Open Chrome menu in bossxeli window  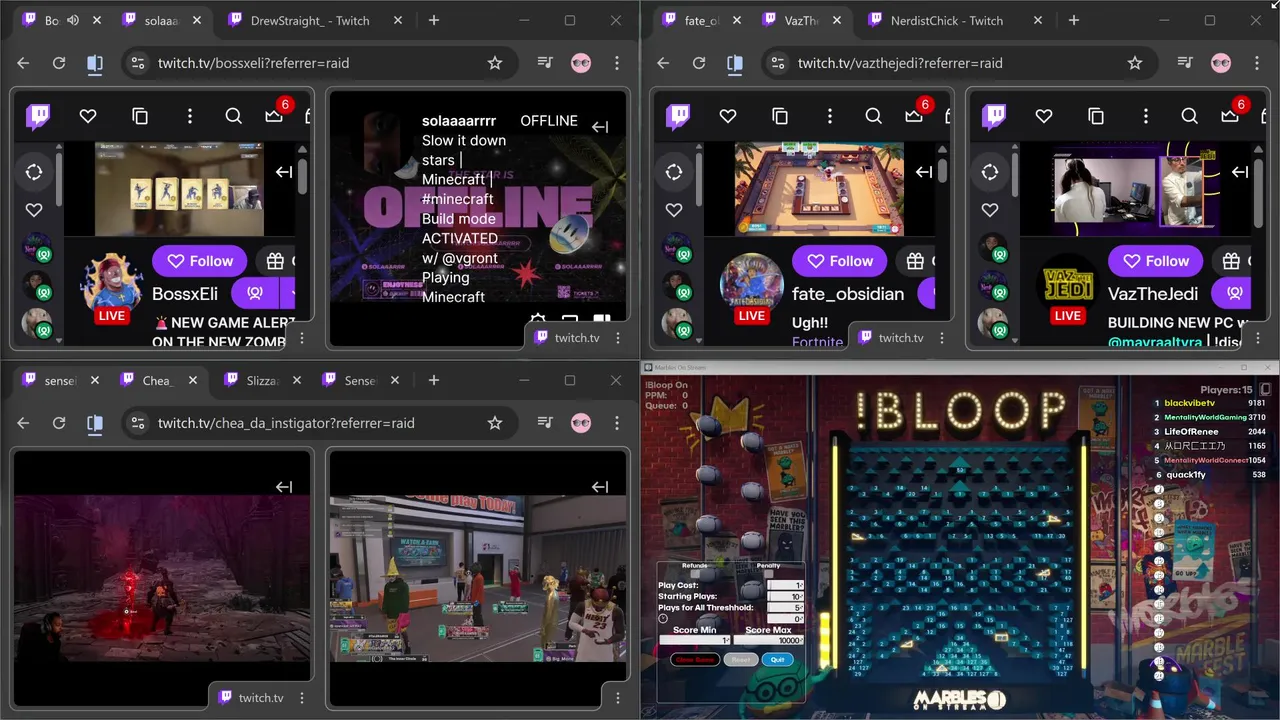point(617,63)
